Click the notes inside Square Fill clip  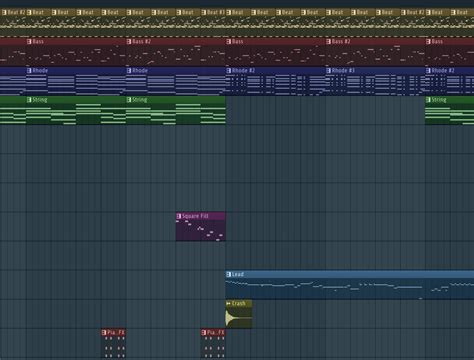click(201, 230)
